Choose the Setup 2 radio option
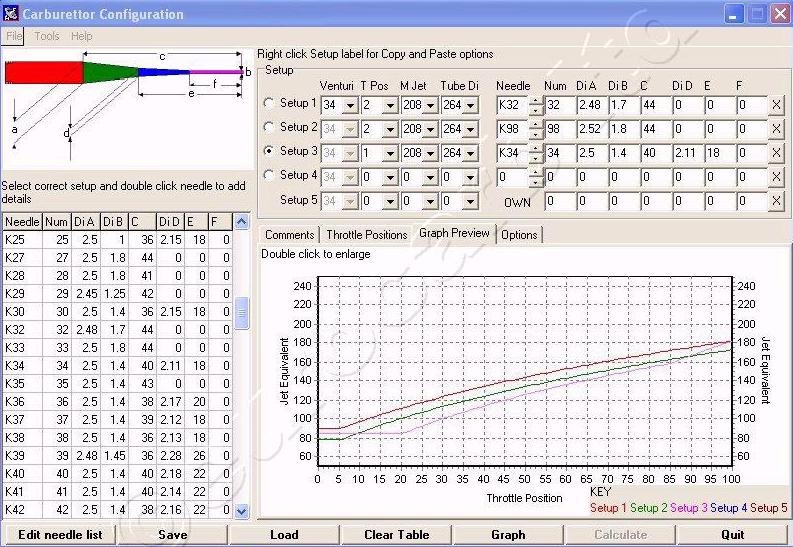Image resolution: width=793 pixels, height=547 pixels. click(269, 128)
